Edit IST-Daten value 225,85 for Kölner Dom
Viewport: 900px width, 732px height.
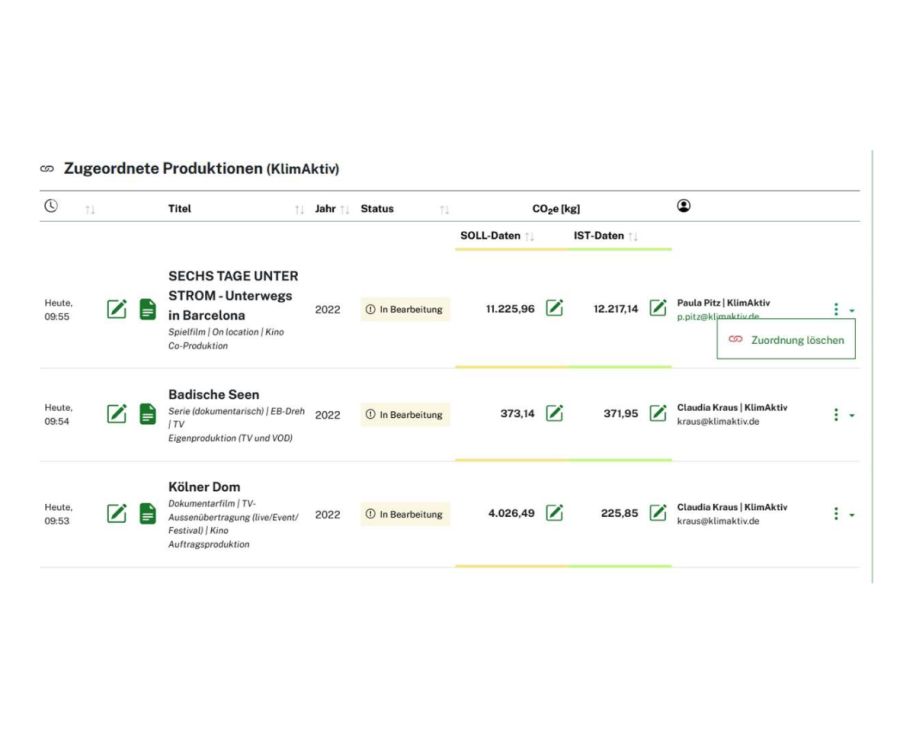pyautogui.click(x=658, y=513)
